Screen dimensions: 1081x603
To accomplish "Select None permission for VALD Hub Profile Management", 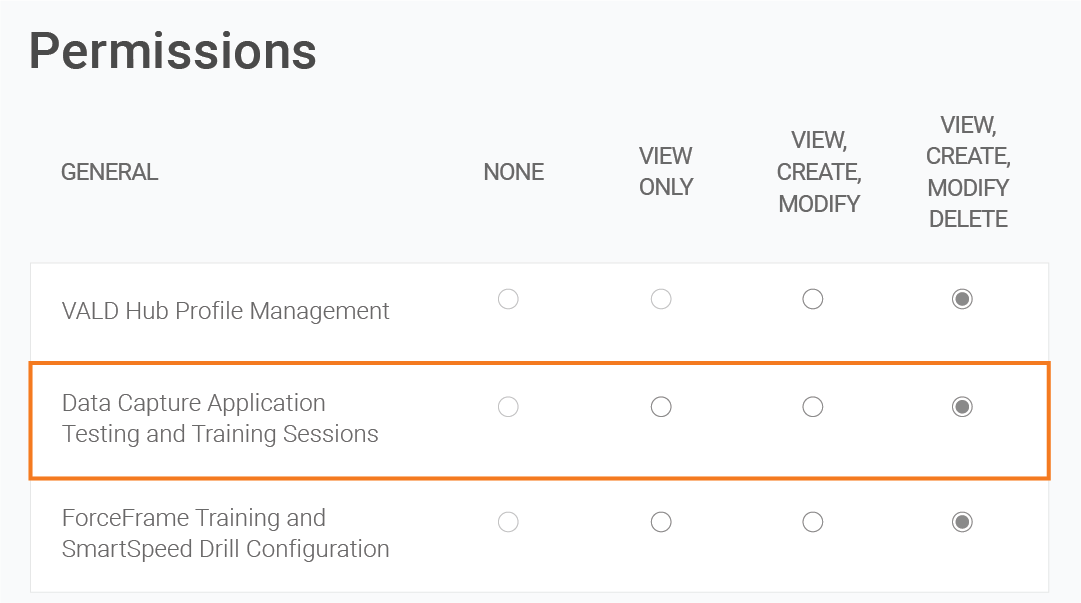I will (x=508, y=298).
